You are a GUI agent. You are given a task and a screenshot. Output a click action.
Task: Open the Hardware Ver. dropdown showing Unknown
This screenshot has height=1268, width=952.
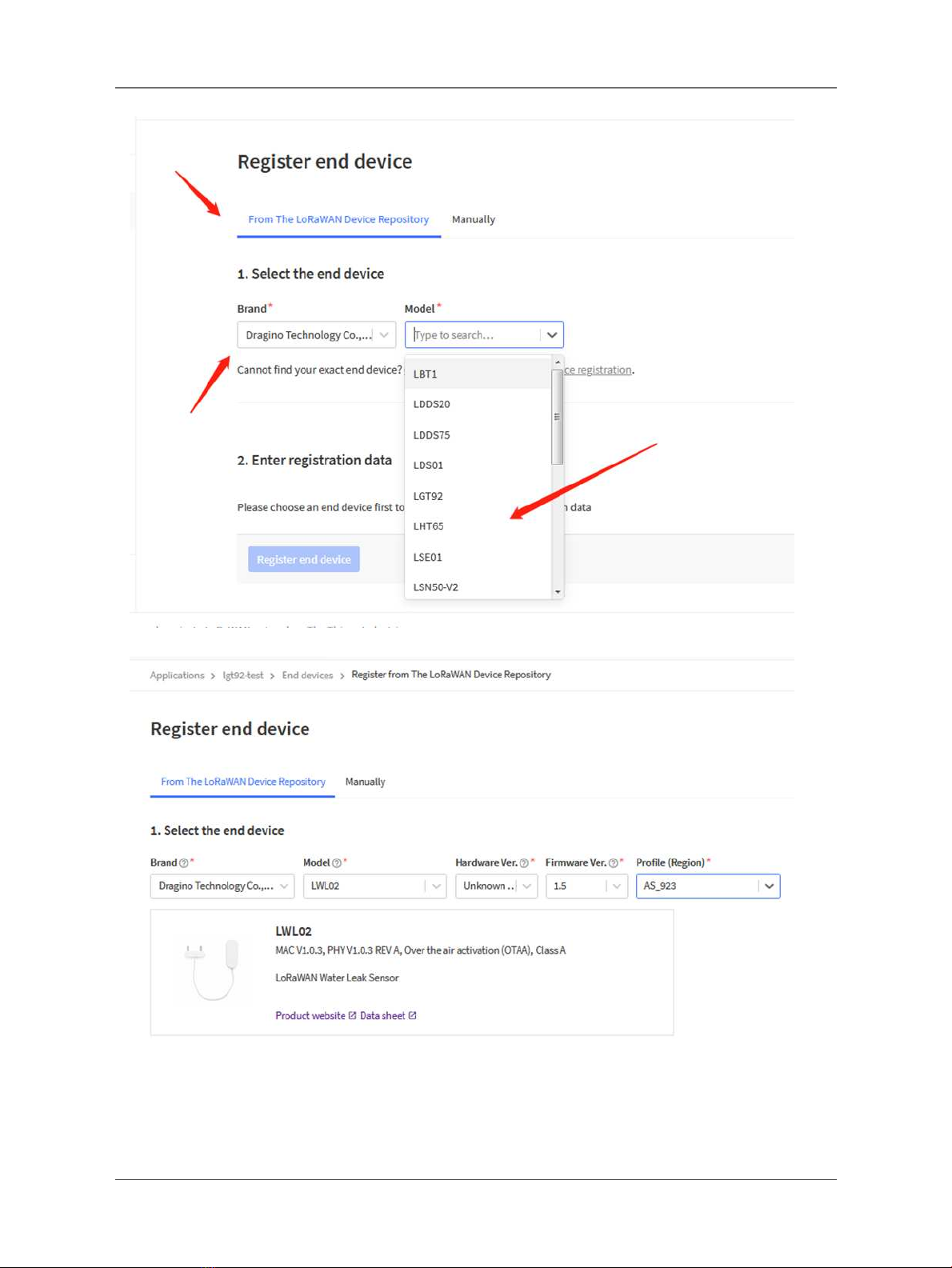[x=496, y=886]
